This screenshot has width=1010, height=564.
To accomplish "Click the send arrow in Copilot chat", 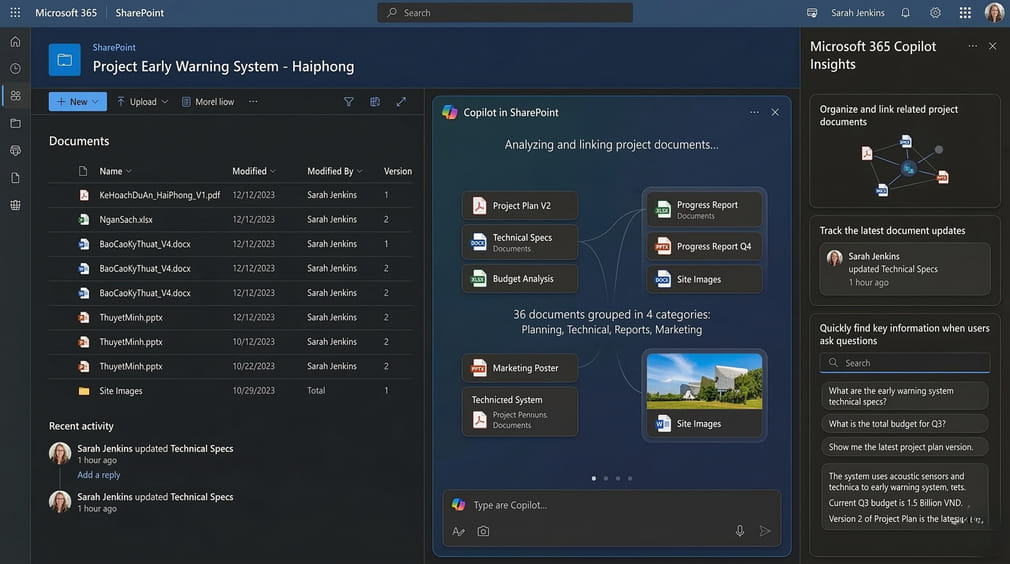I will pos(765,531).
